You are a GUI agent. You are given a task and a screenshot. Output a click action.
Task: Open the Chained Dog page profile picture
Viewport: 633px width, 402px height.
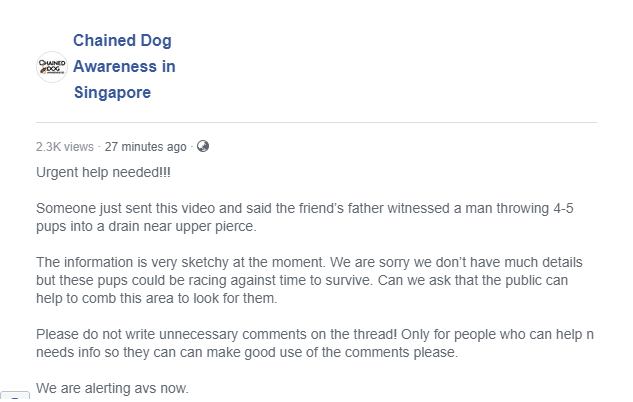coord(52,67)
